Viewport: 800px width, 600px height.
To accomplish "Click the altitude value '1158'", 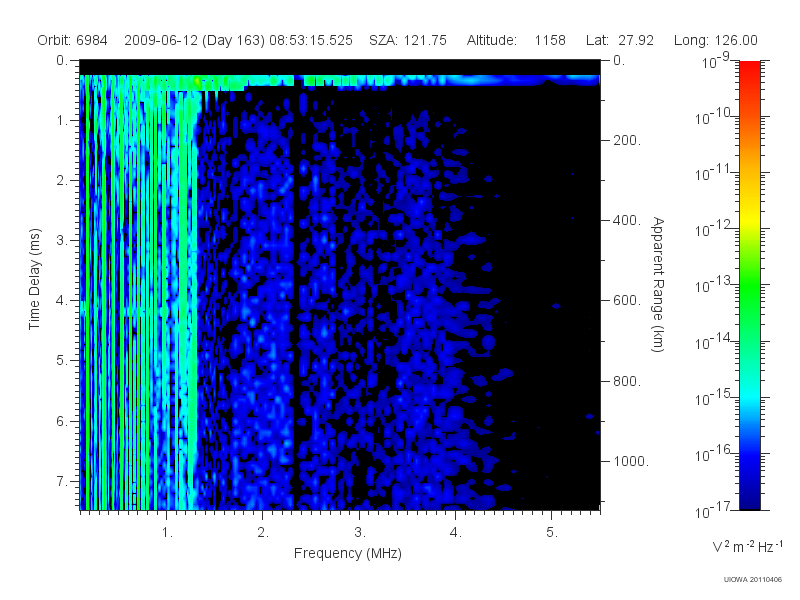I will (550, 40).
